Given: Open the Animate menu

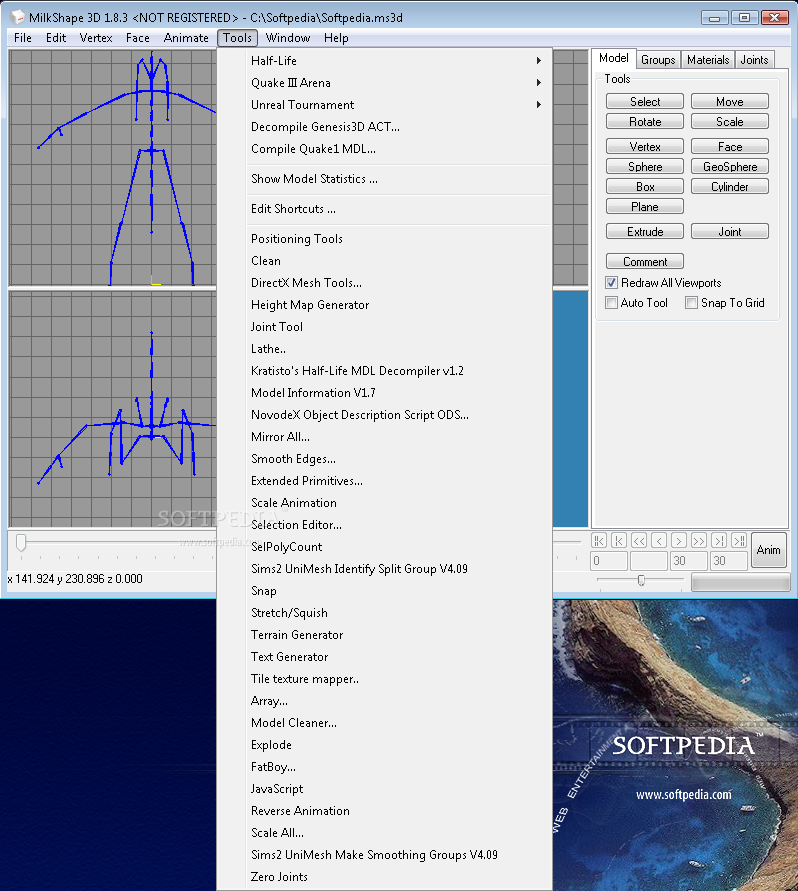Looking at the screenshot, I should pos(186,38).
